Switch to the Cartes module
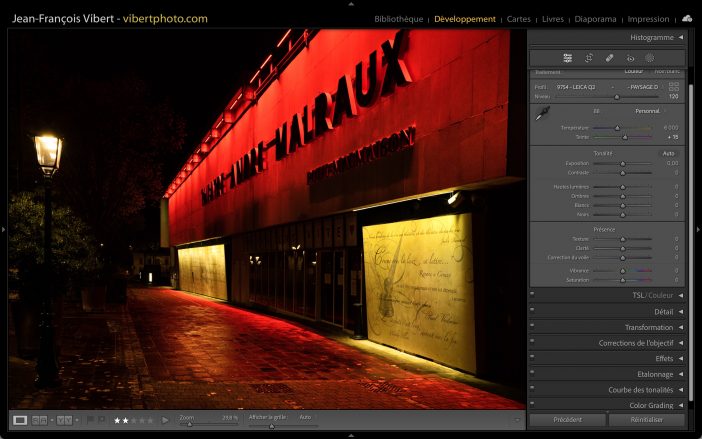Image resolution: width=702 pixels, height=439 pixels. click(519, 19)
